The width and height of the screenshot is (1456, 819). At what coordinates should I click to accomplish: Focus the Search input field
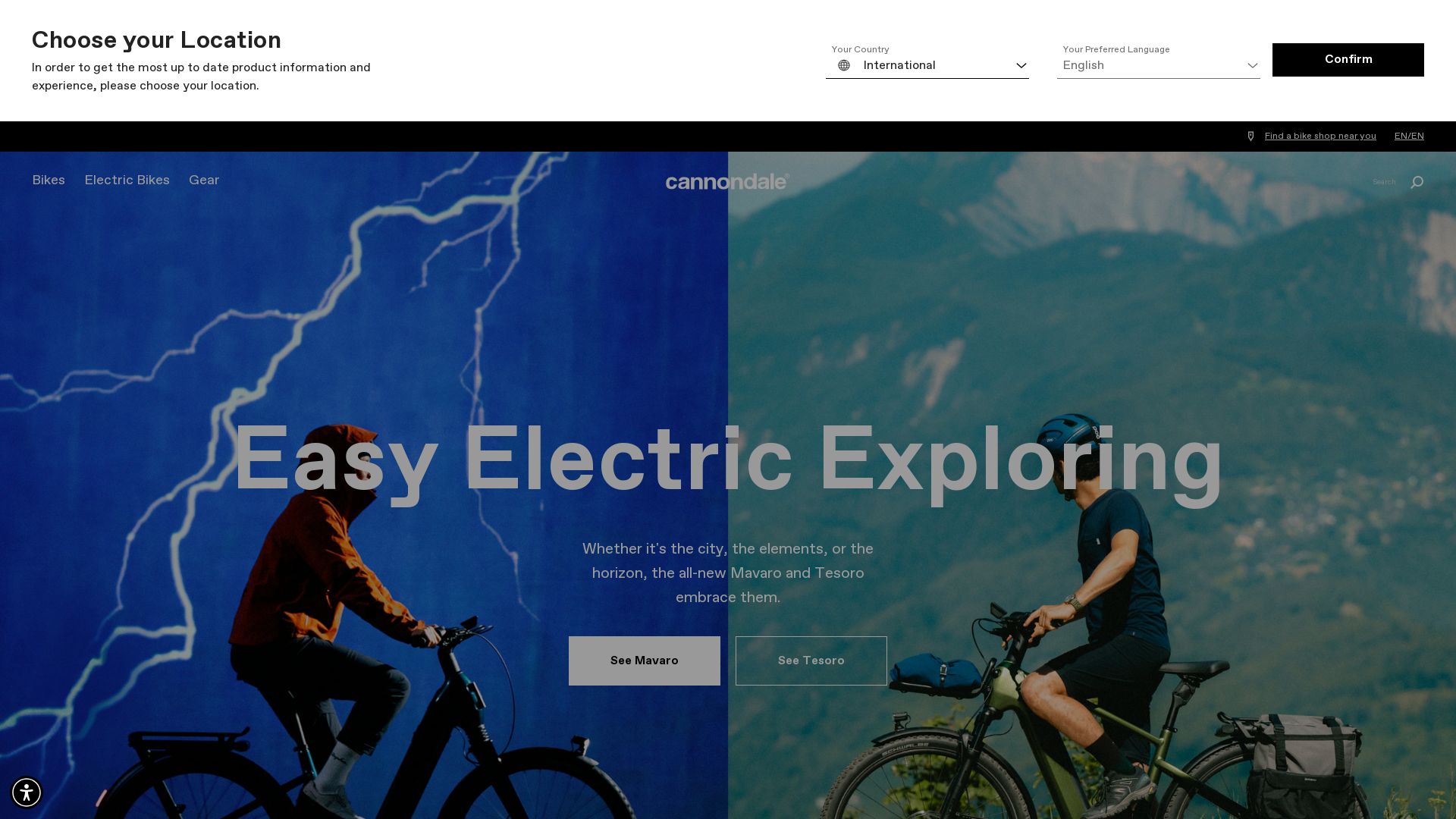click(x=1384, y=182)
